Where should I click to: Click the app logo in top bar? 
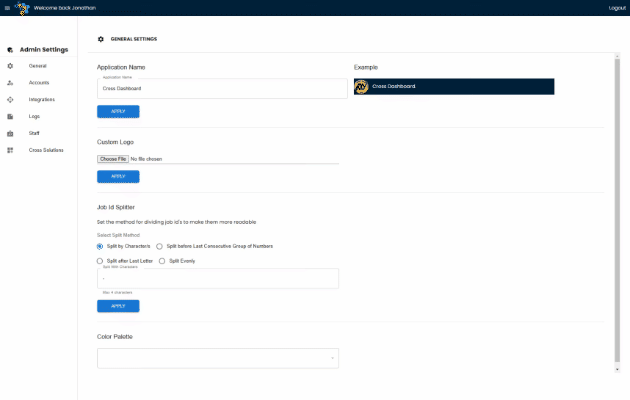pos(22,8)
